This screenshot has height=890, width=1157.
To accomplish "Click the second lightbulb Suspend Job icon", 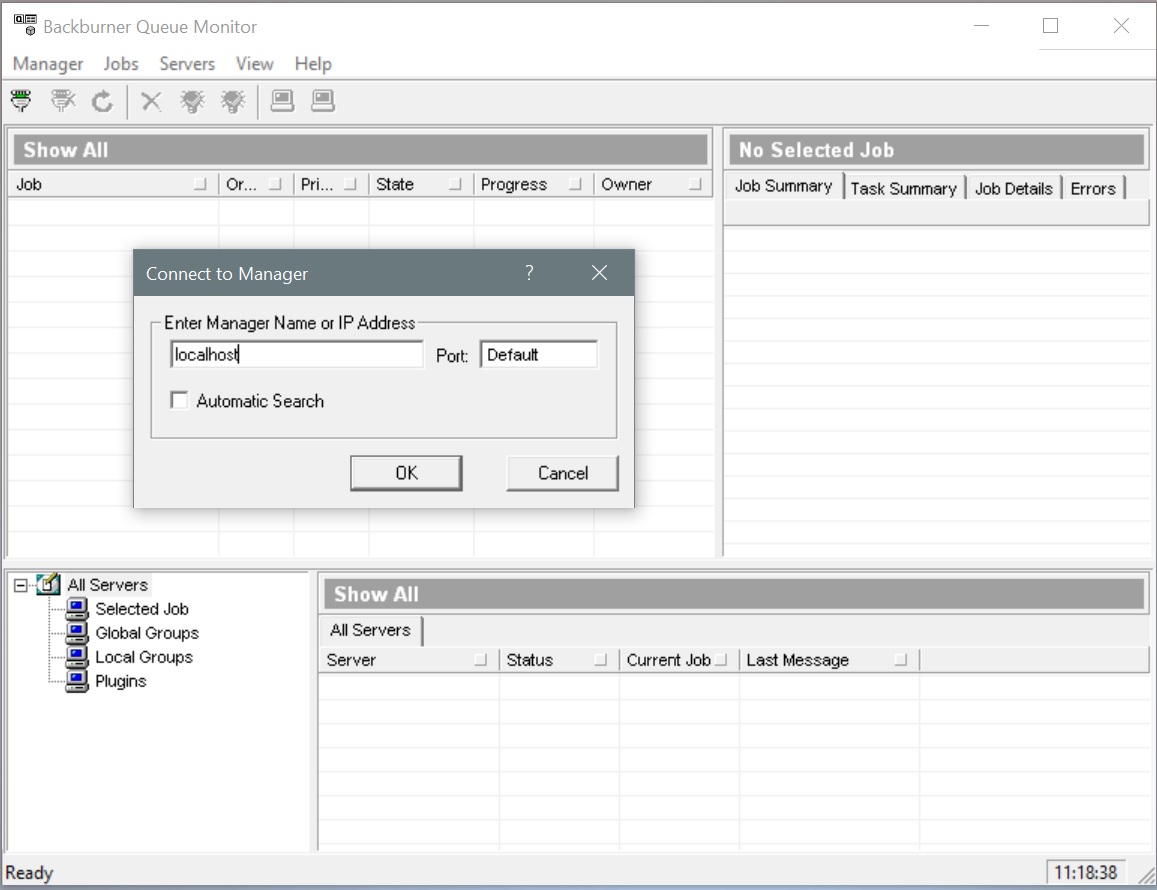I will pos(233,101).
